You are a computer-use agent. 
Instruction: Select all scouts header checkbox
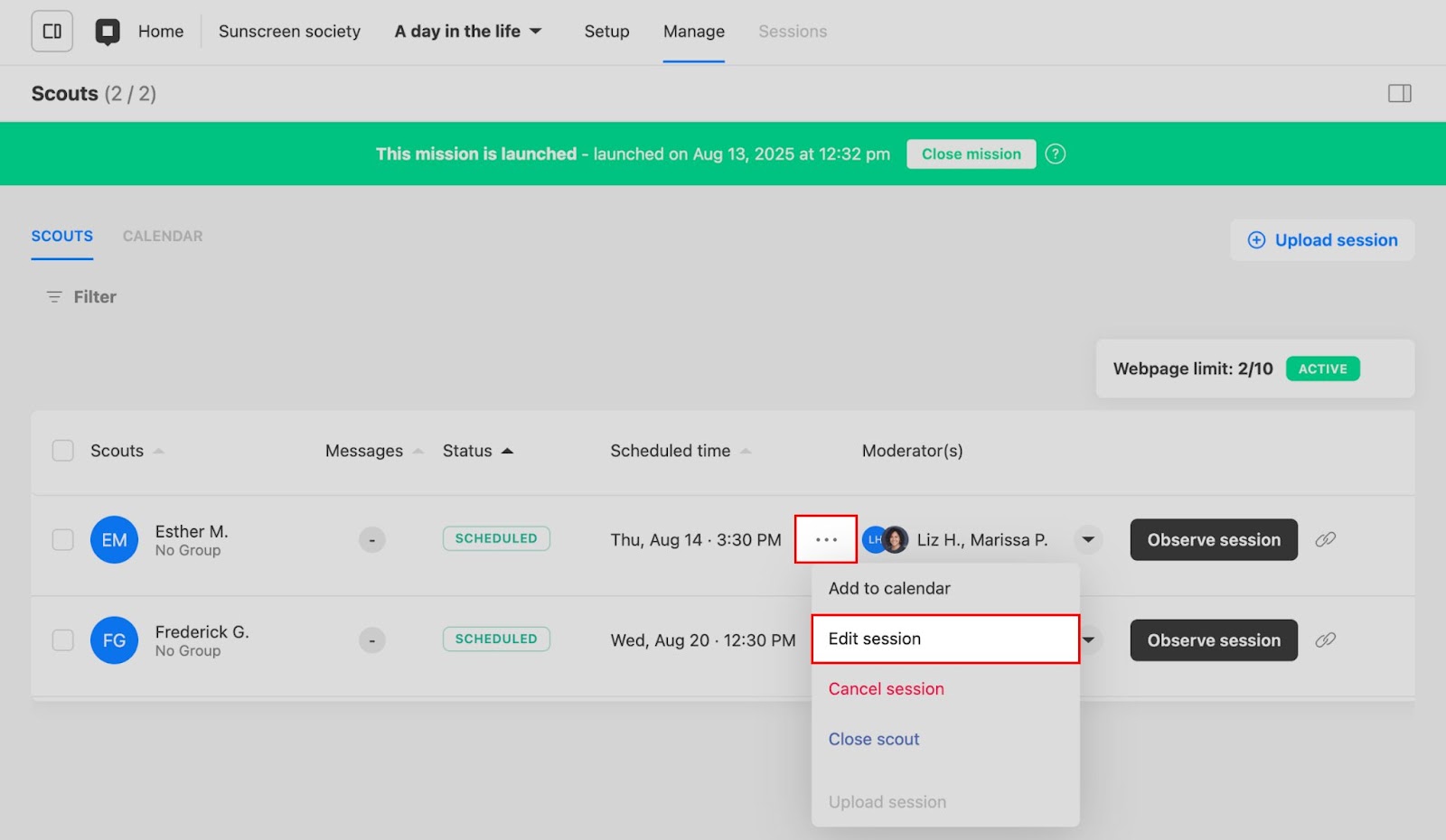click(62, 451)
